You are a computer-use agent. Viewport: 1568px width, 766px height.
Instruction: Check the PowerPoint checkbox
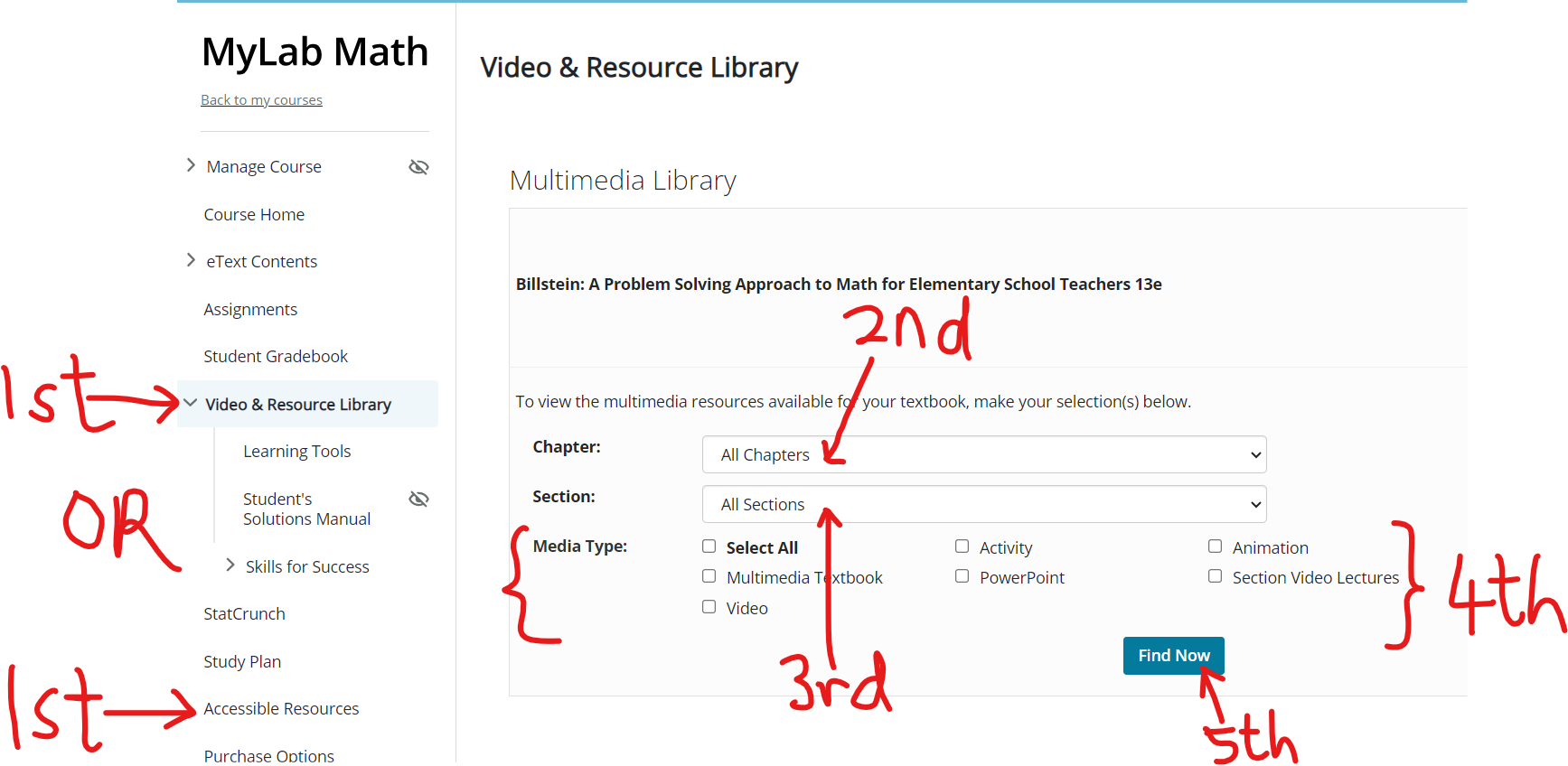click(x=962, y=576)
